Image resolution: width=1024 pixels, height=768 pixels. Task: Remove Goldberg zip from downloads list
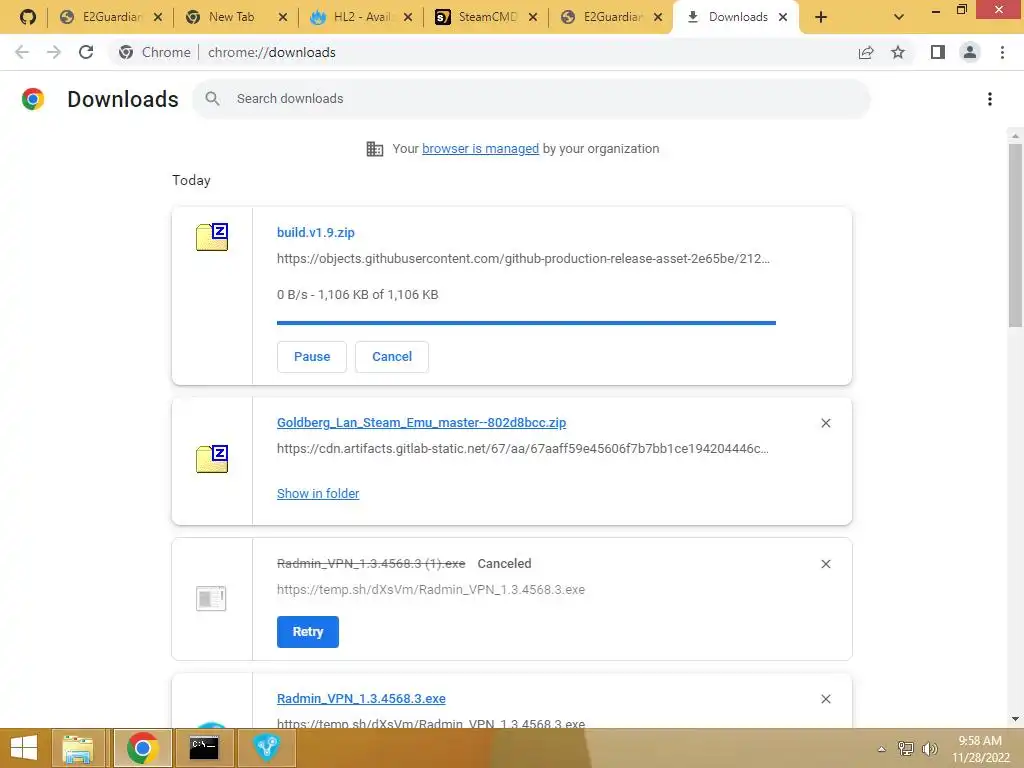pyautogui.click(x=825, y=423)
